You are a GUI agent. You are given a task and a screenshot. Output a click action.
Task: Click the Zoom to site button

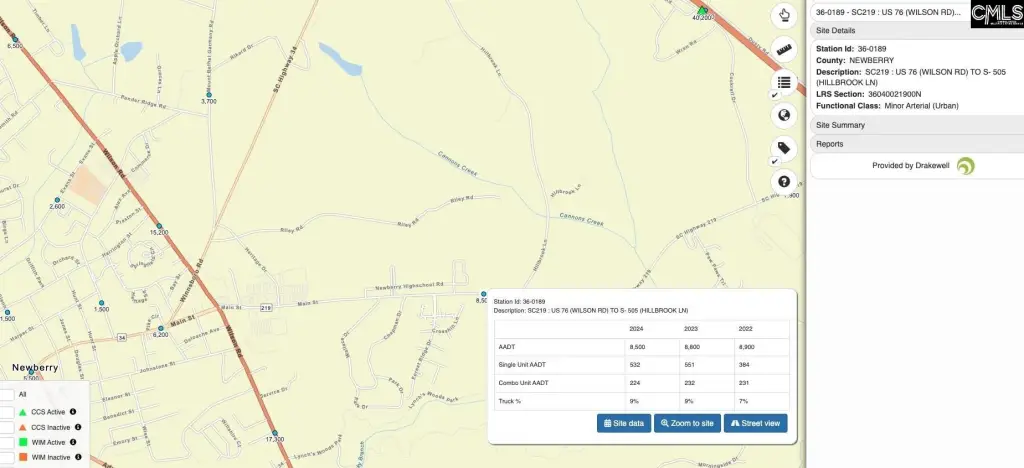click(687, 423)
